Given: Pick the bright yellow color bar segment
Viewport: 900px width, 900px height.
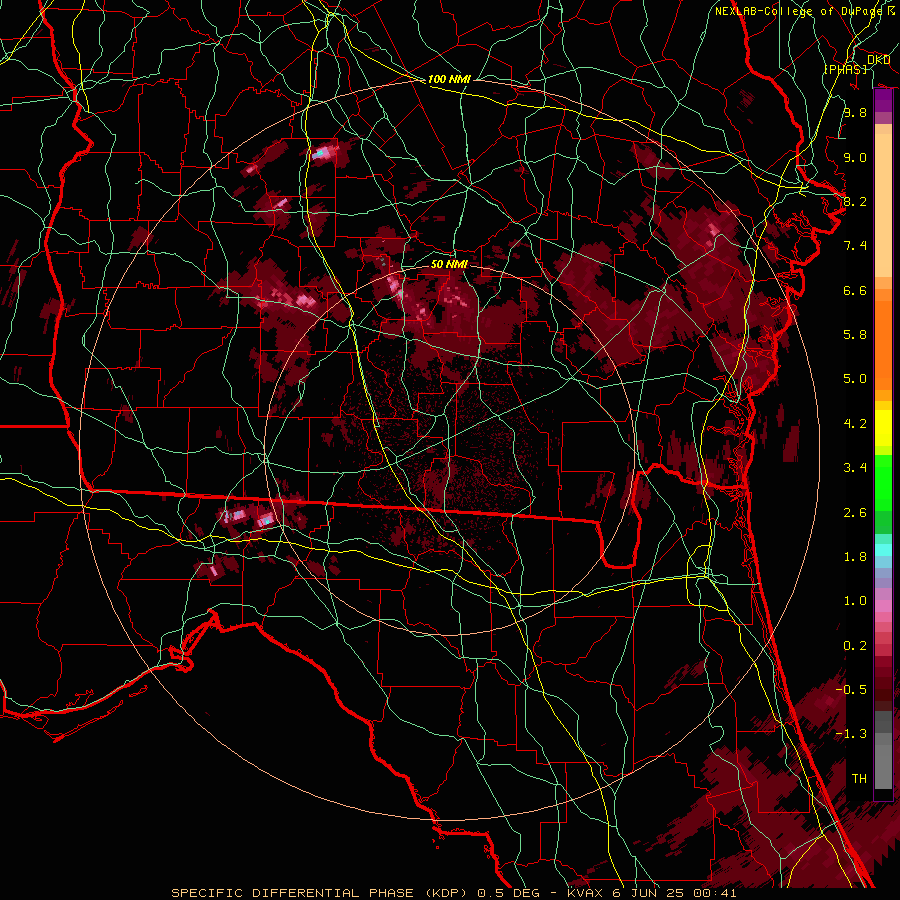Looking at the screenshot, I should coord(883,428).
